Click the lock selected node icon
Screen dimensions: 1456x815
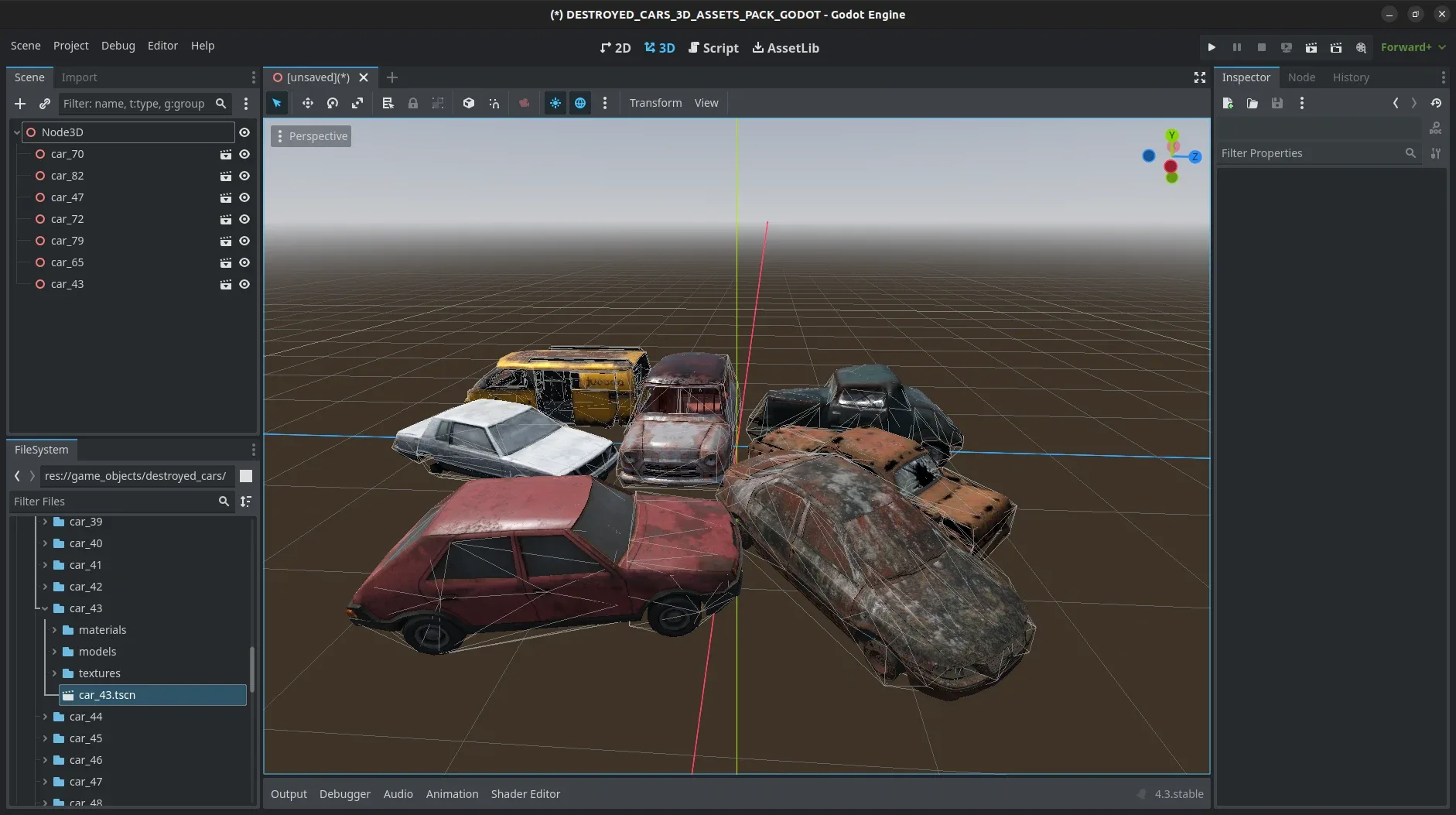[413, 103]
